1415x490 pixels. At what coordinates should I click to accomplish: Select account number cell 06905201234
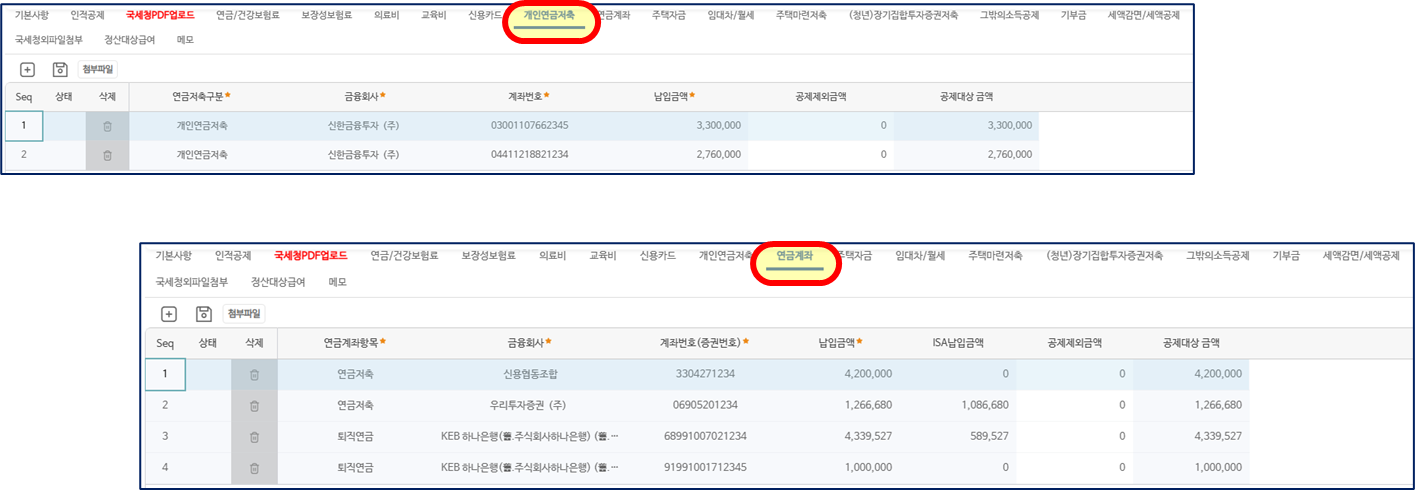pos(704,405)
